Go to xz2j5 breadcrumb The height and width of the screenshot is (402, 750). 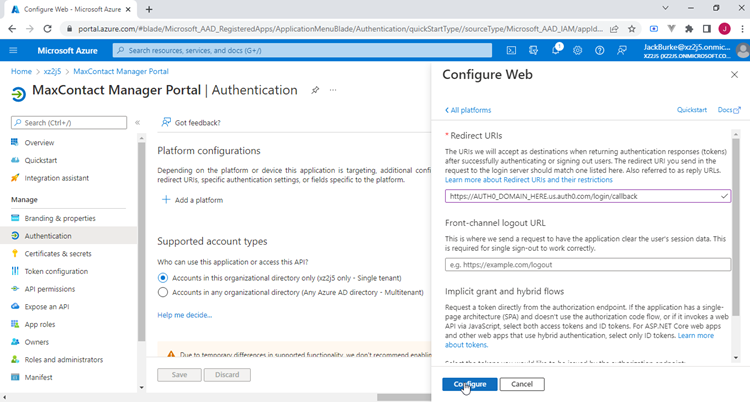52,71
